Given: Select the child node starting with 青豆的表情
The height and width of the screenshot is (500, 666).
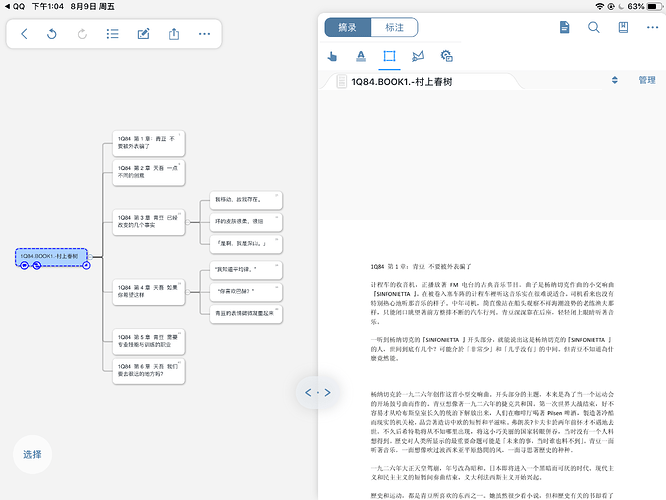Looking at the screenshot, I should tap(246, 314).
